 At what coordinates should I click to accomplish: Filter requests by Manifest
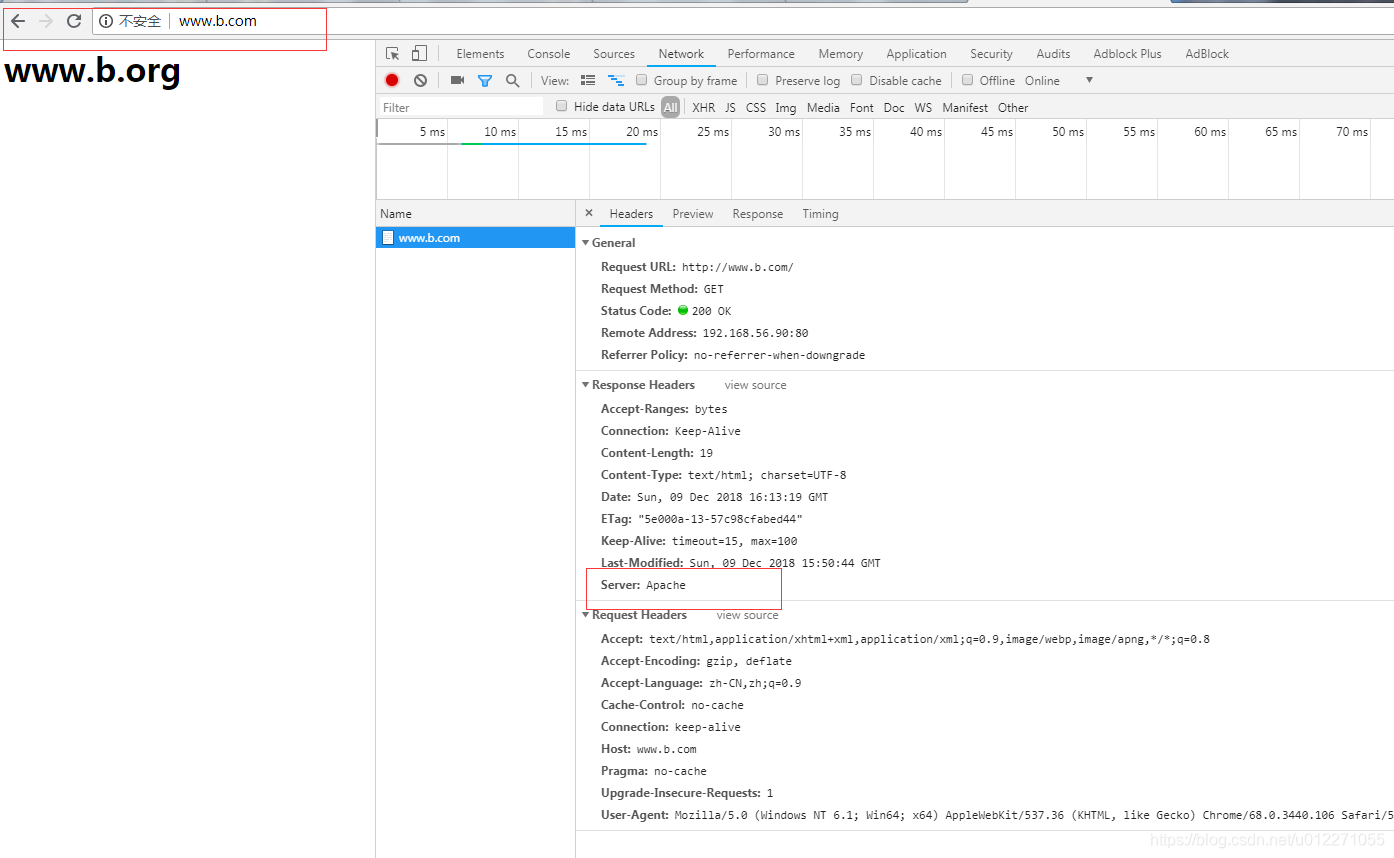pos(965,107)
